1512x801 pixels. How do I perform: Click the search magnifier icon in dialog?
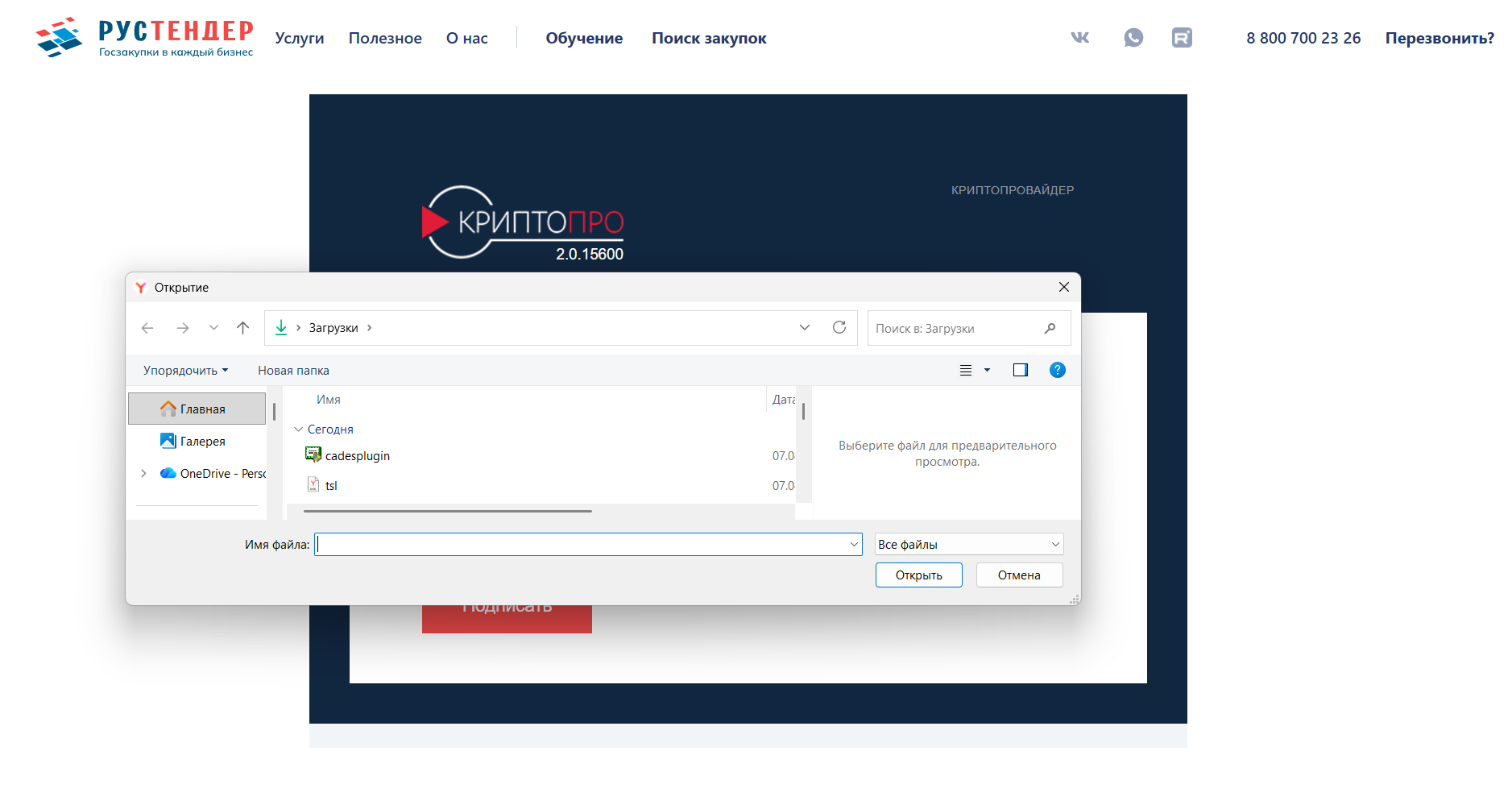pos(1050,329)
